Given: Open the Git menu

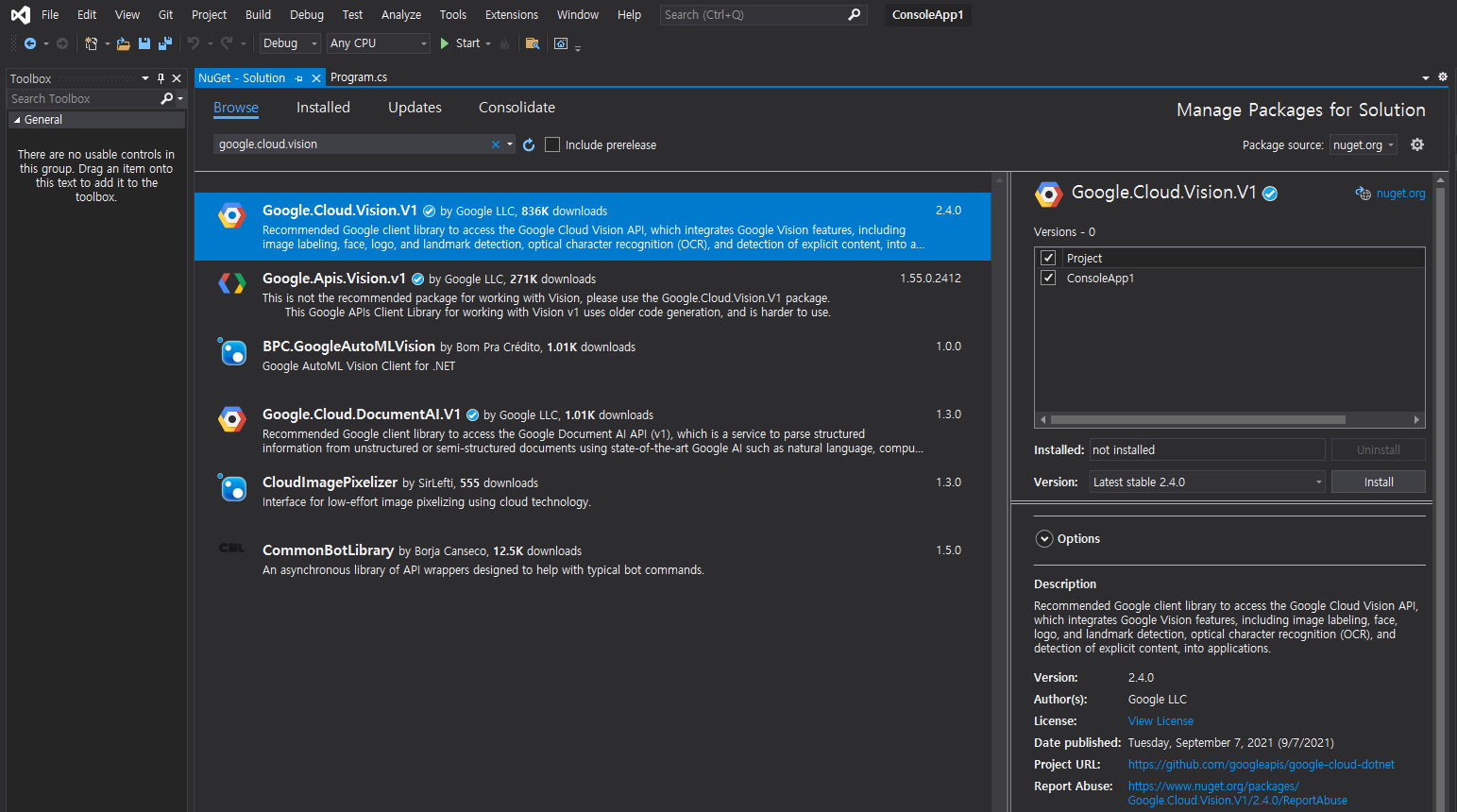Looking at the screenshot, I should click(x=165, y=14).
